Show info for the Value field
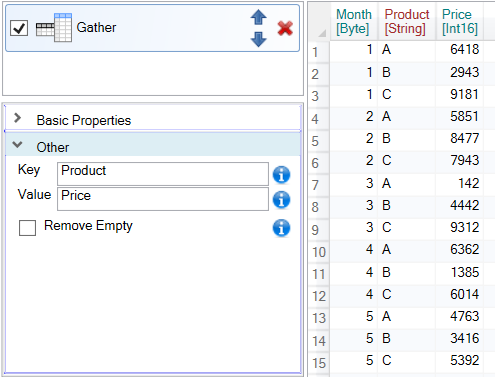 281,200
